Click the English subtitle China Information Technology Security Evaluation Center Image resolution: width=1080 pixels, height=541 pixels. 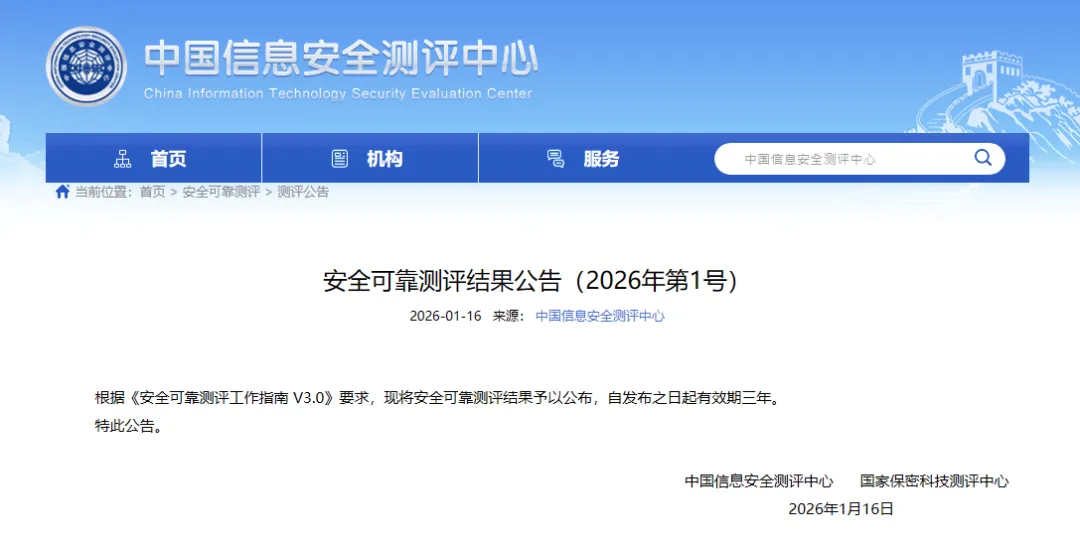point(338,94)
